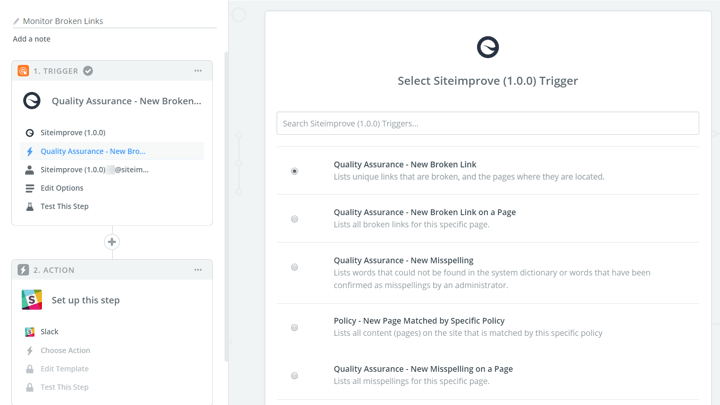Click the Slack logo beside Set up this step
This screenshot has height=405, width=720.
pos(32,300)
